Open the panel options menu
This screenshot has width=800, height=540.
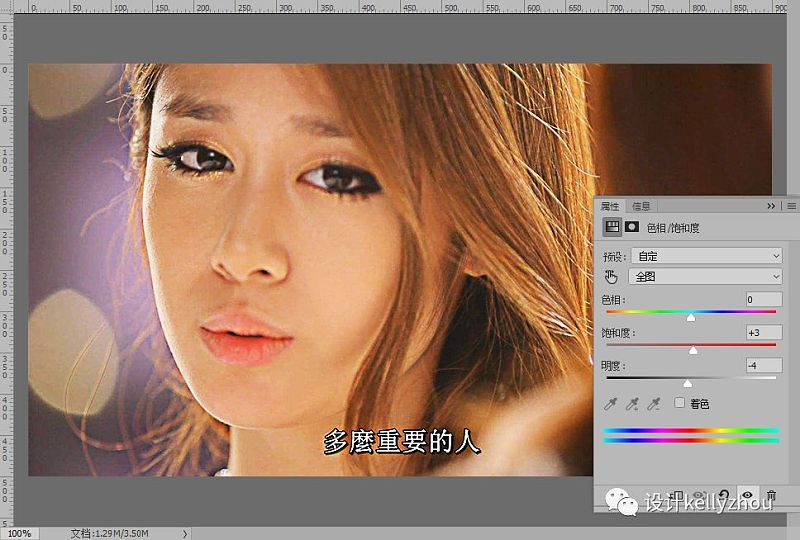tap(791, 206)
